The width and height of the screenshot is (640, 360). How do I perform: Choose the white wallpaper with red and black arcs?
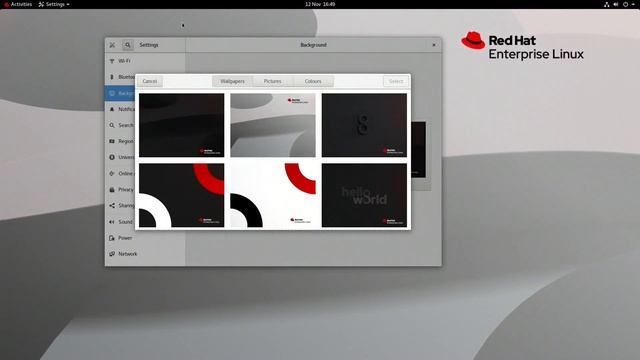coord(273,195)
